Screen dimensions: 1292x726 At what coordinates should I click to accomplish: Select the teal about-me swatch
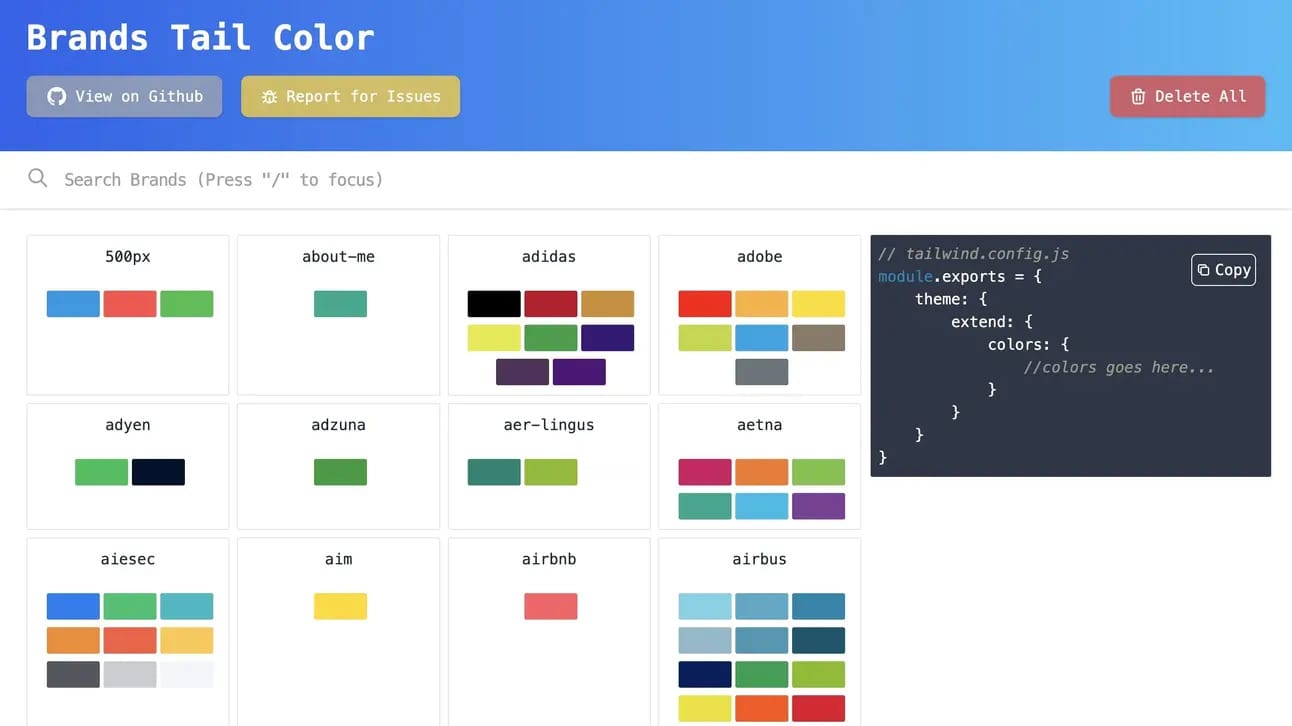pyautogui.click(x=340, y=304)
